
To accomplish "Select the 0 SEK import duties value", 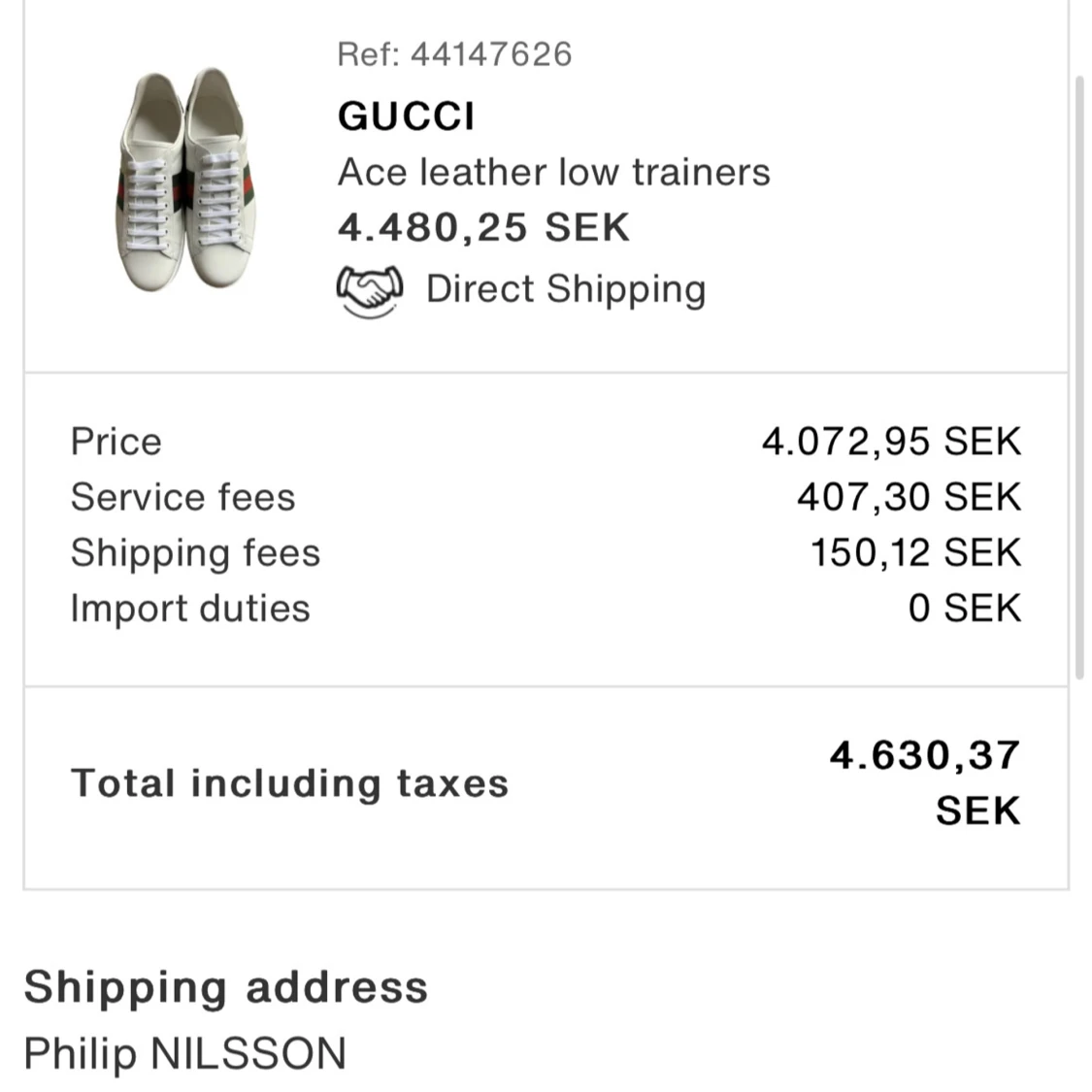I will 964,607.
